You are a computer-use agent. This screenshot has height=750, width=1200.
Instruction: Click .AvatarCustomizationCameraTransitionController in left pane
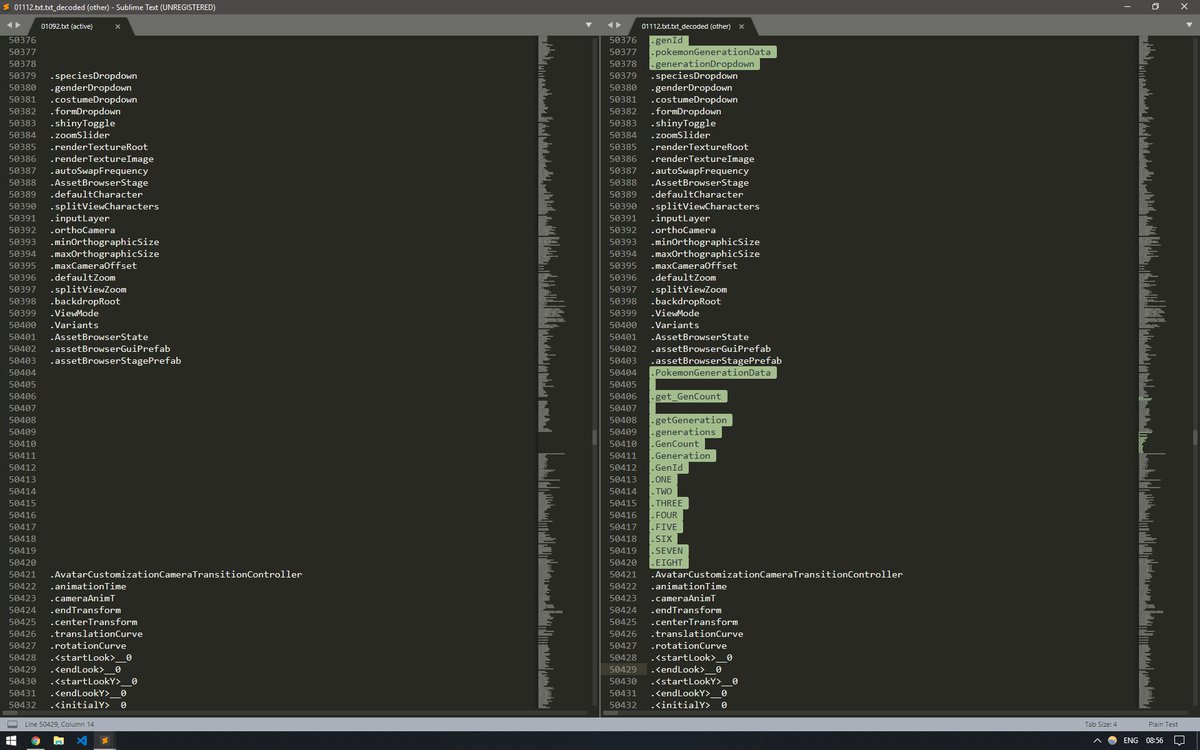(x=176, y=574)
